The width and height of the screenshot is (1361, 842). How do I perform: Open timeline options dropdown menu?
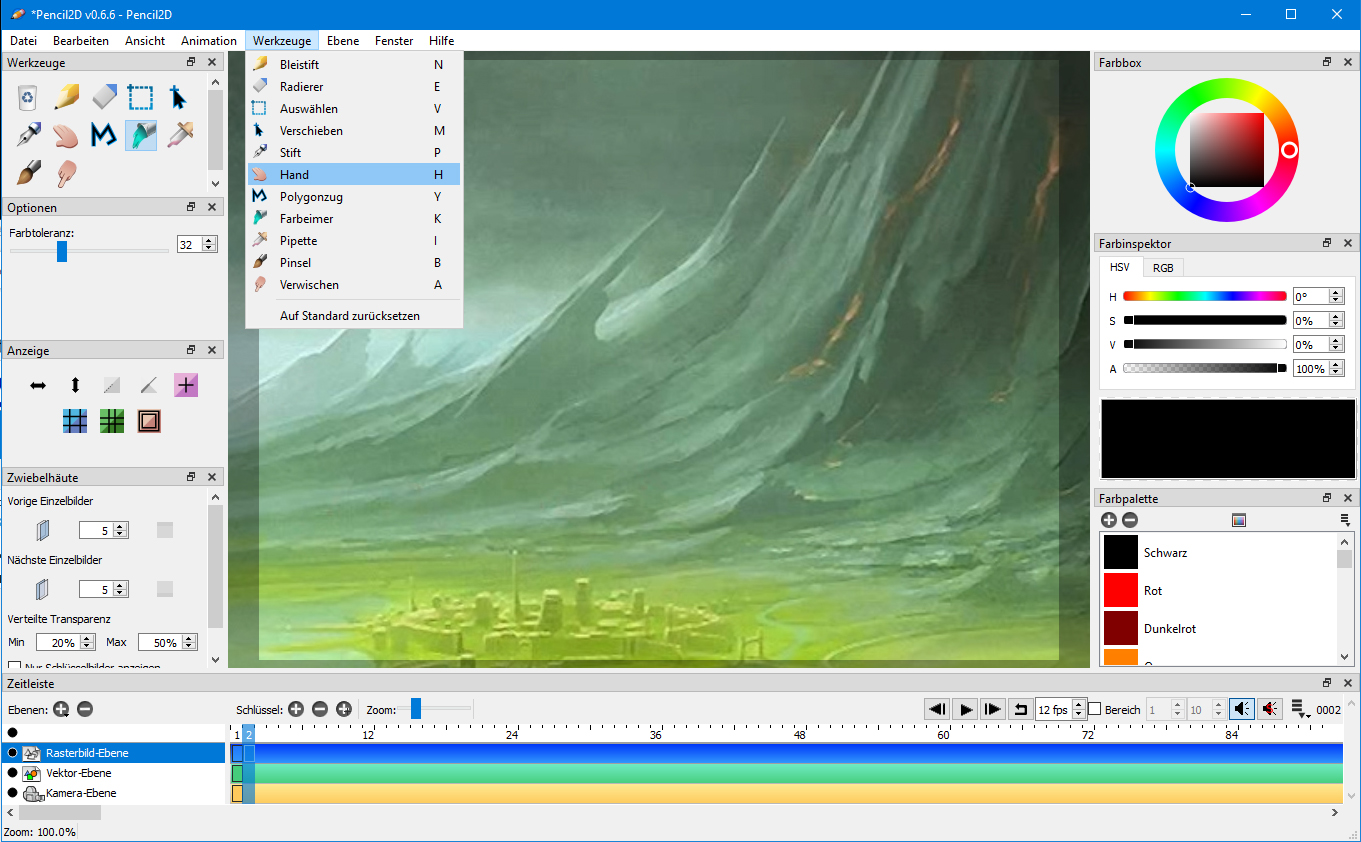[1299, 709]
